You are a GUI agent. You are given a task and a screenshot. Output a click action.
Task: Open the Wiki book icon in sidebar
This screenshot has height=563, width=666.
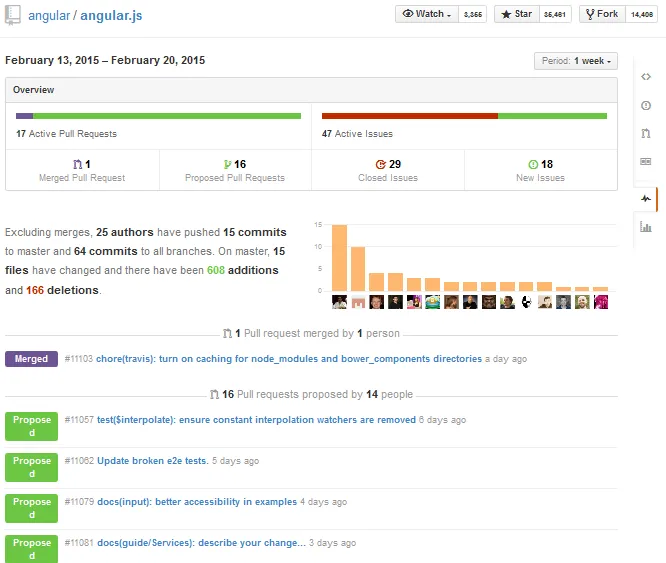(x=645, y=160)
